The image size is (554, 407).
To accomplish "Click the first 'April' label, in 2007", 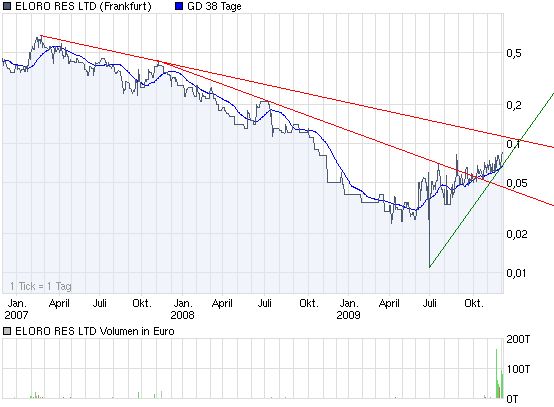I will coord(59,303).
